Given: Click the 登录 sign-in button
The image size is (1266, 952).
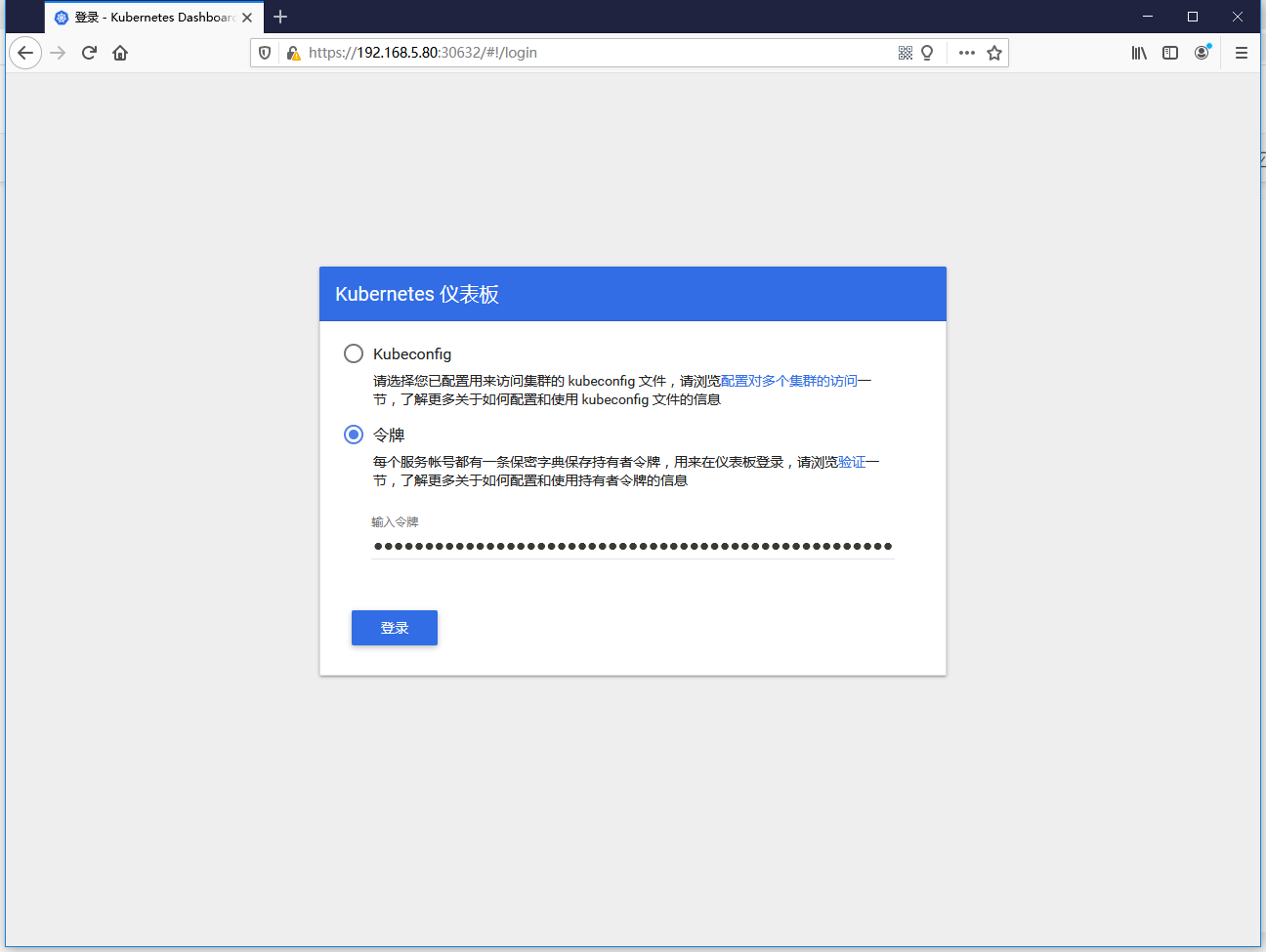Looking at the screenshot, I should click(x=395, y=628).
